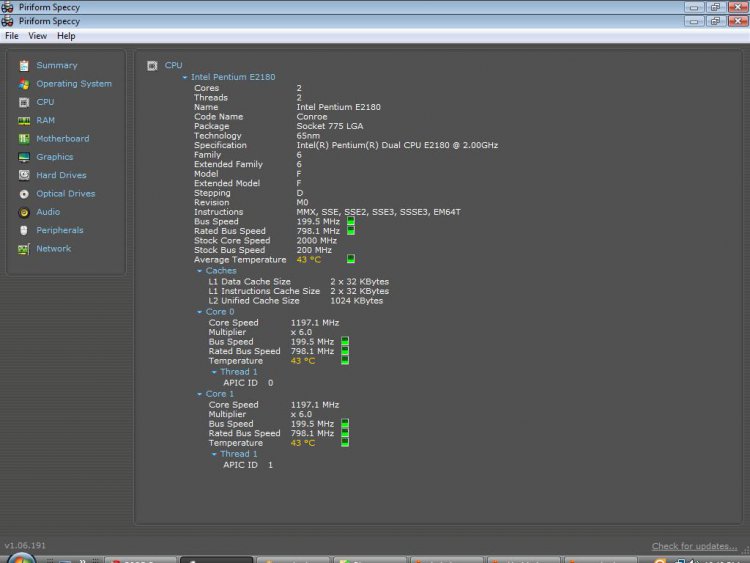Click the L2 Unified Cache Size value 1024 KBytes
The height and width of the screenshot is (563, 750).
pyautogui.click(x=356, y=301)
